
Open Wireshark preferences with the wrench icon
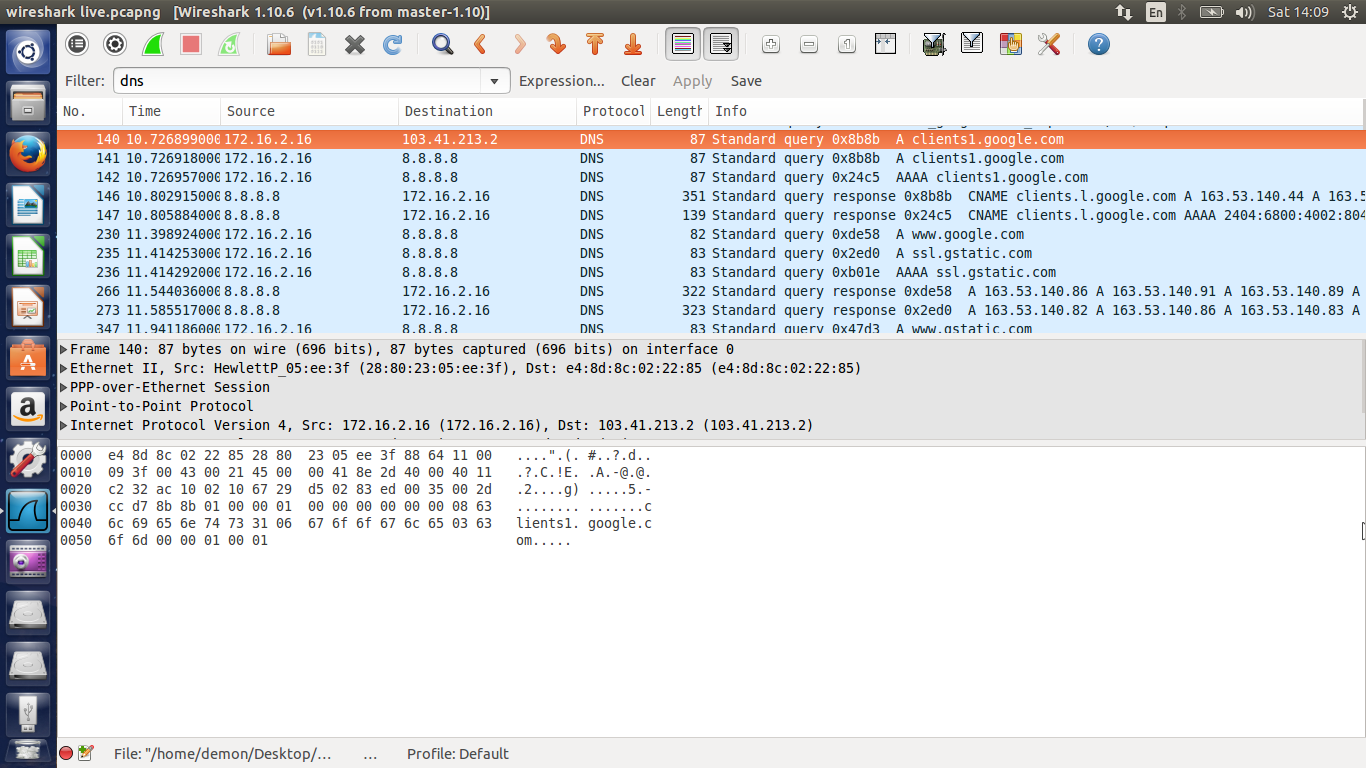[x=1049, y=44]
